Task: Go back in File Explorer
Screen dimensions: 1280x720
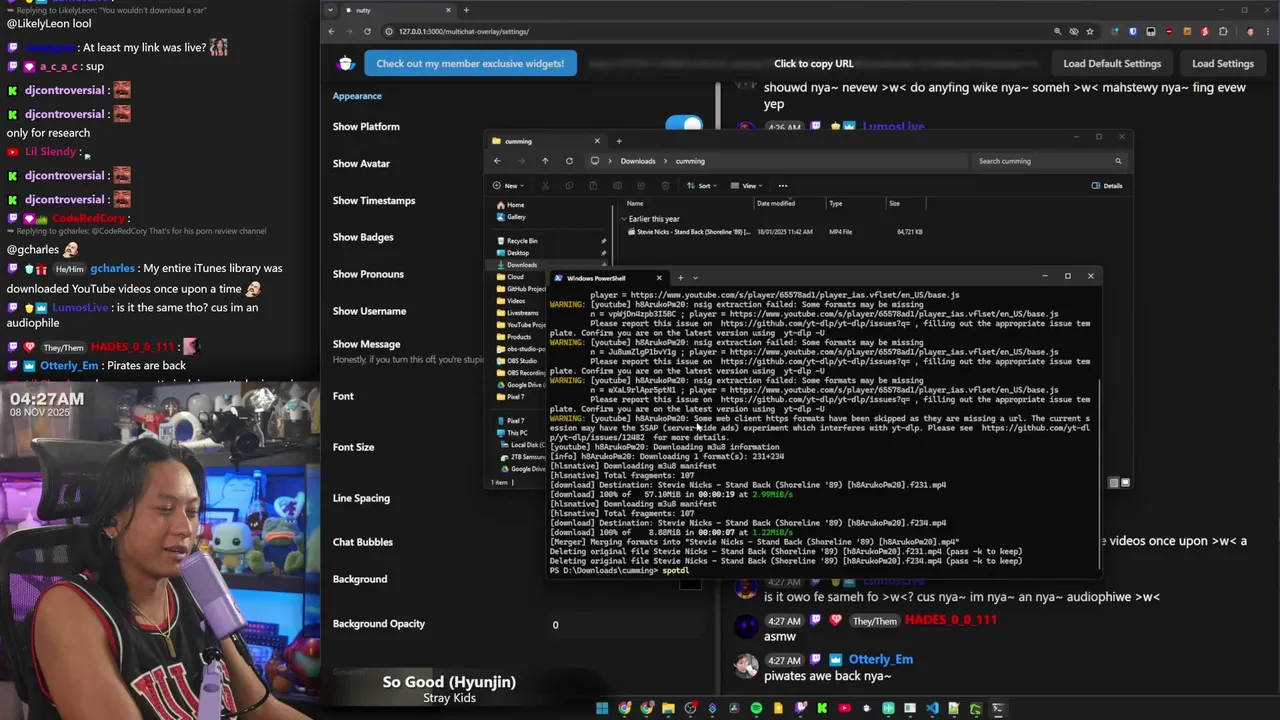Action: point(497,161)
